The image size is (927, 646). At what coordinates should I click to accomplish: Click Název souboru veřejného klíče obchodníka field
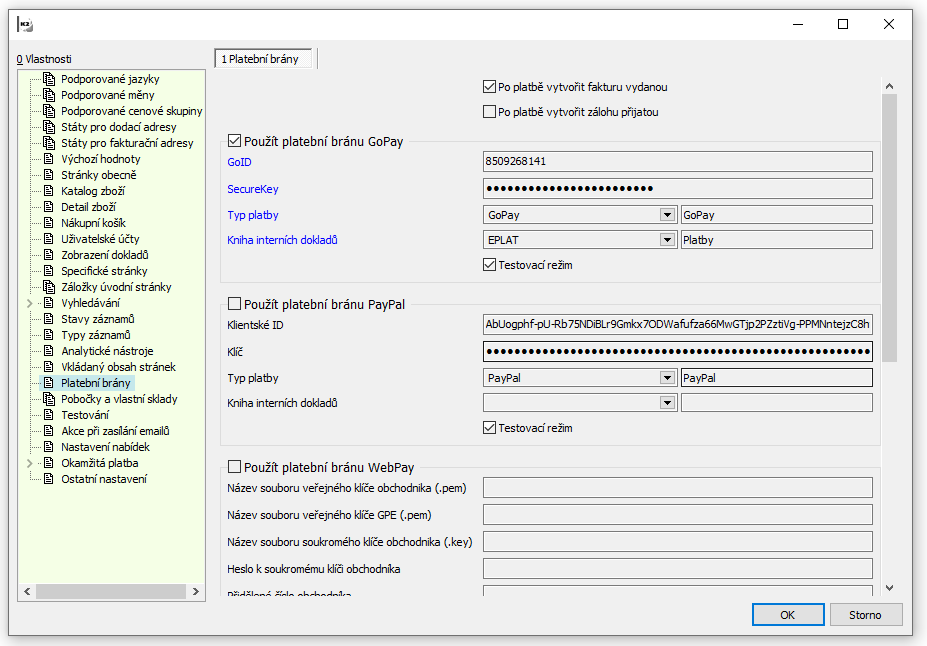(x=678, y=488)
